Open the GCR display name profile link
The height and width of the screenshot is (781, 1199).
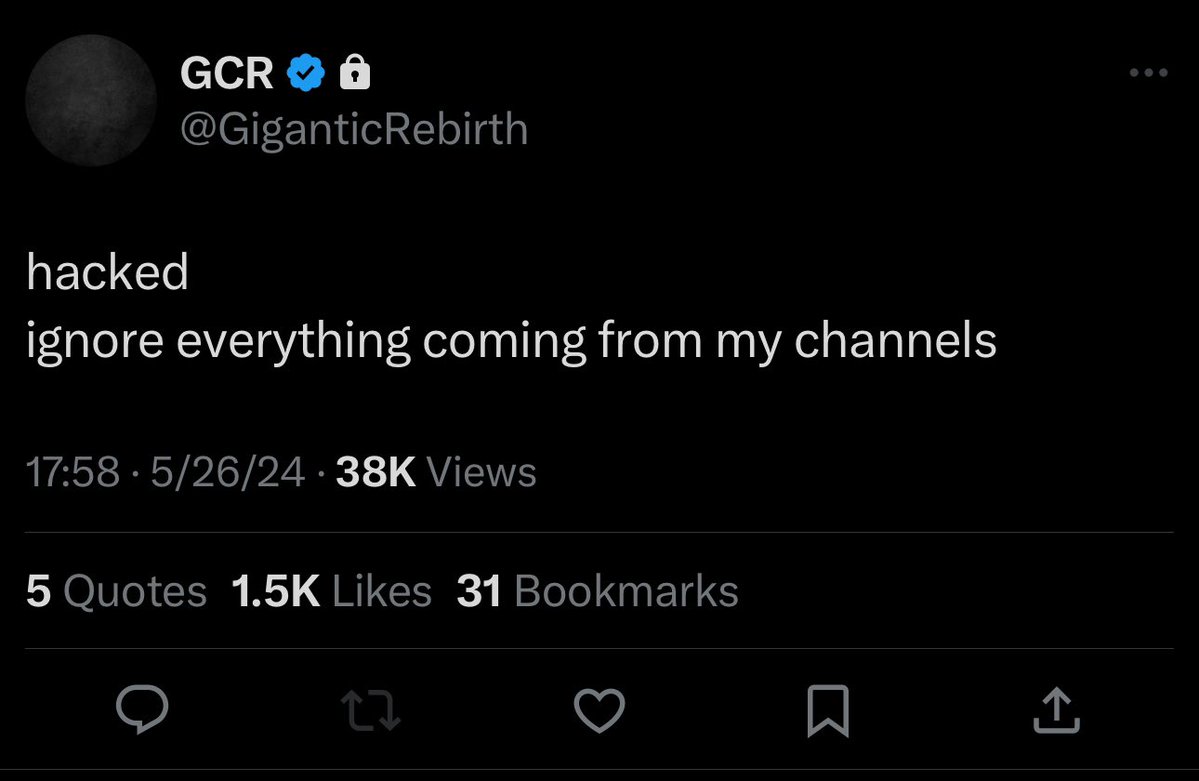(x=228, y=73)
